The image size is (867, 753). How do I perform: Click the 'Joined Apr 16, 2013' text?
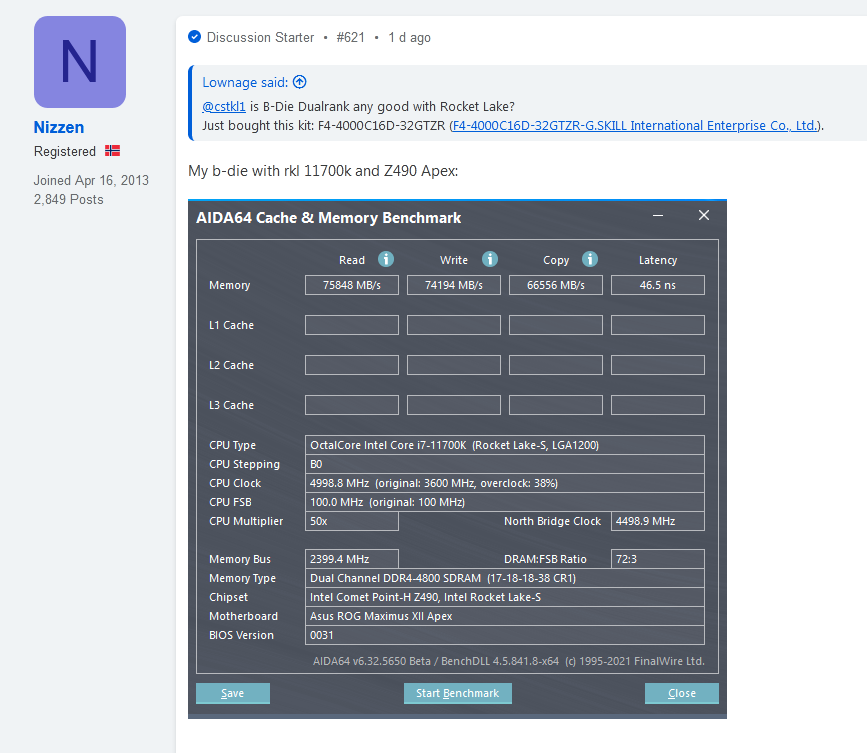[91, 180]
